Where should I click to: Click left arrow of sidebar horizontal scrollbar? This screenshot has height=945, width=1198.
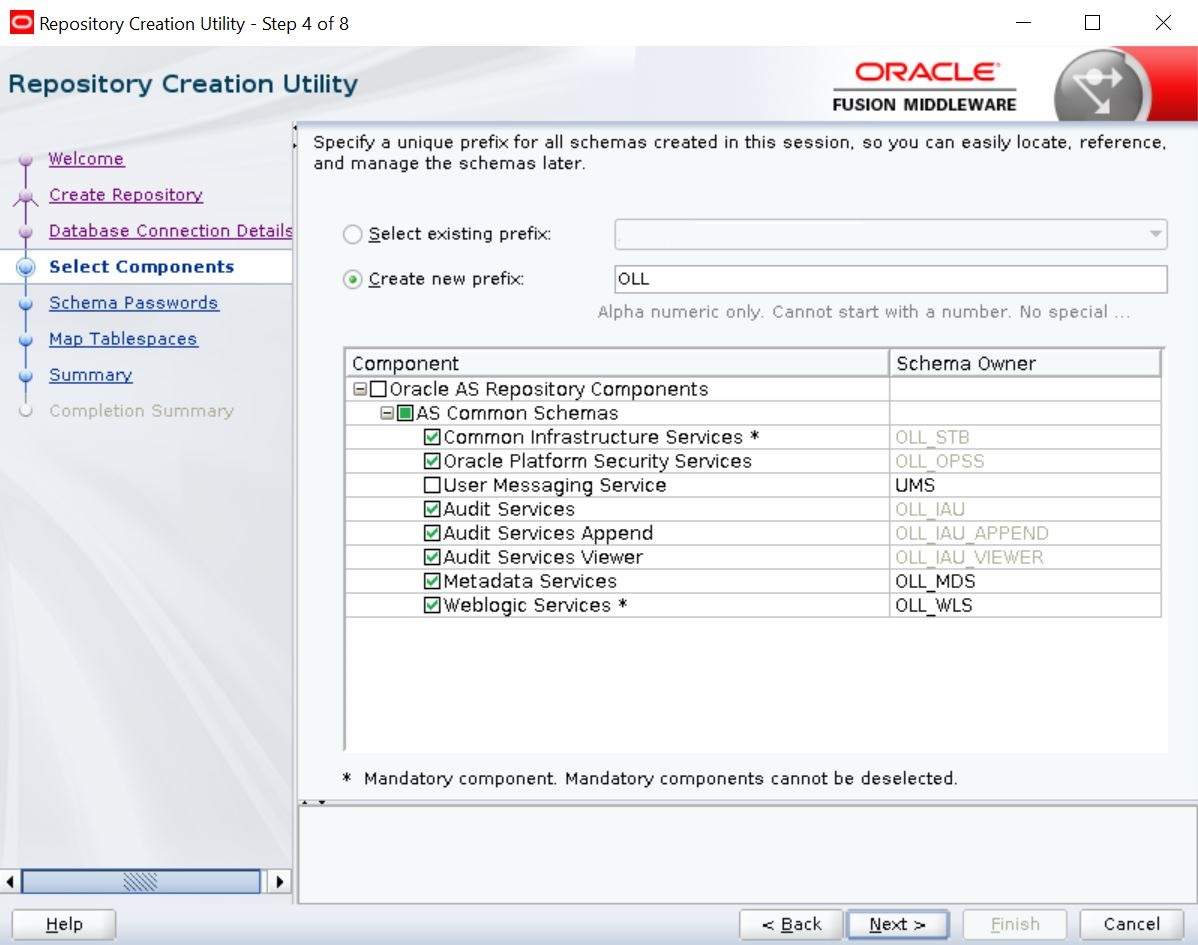pos(12,882)
